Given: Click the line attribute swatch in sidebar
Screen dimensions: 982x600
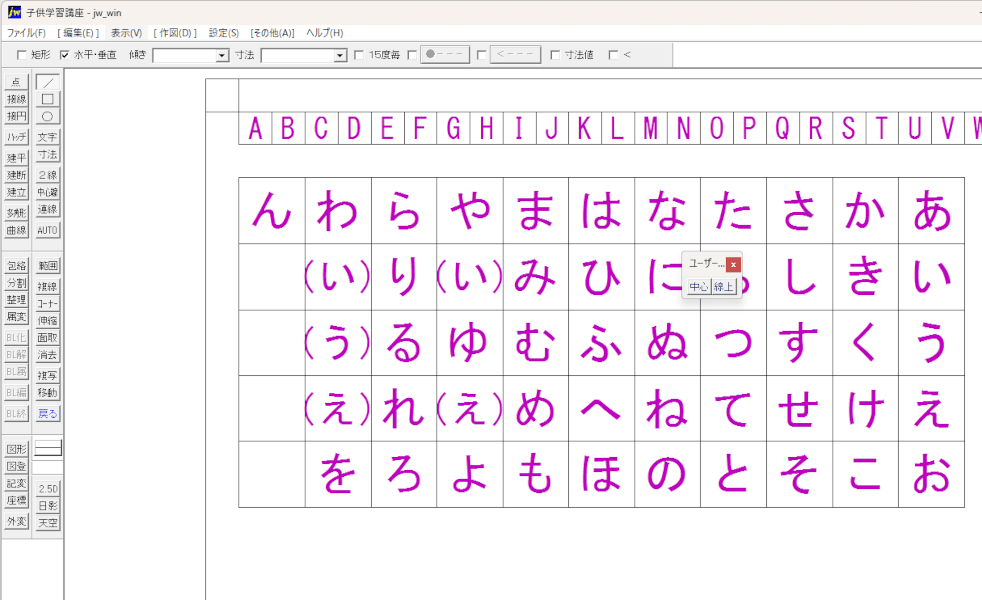Looking at the screenshot, I should coord(48,449).
